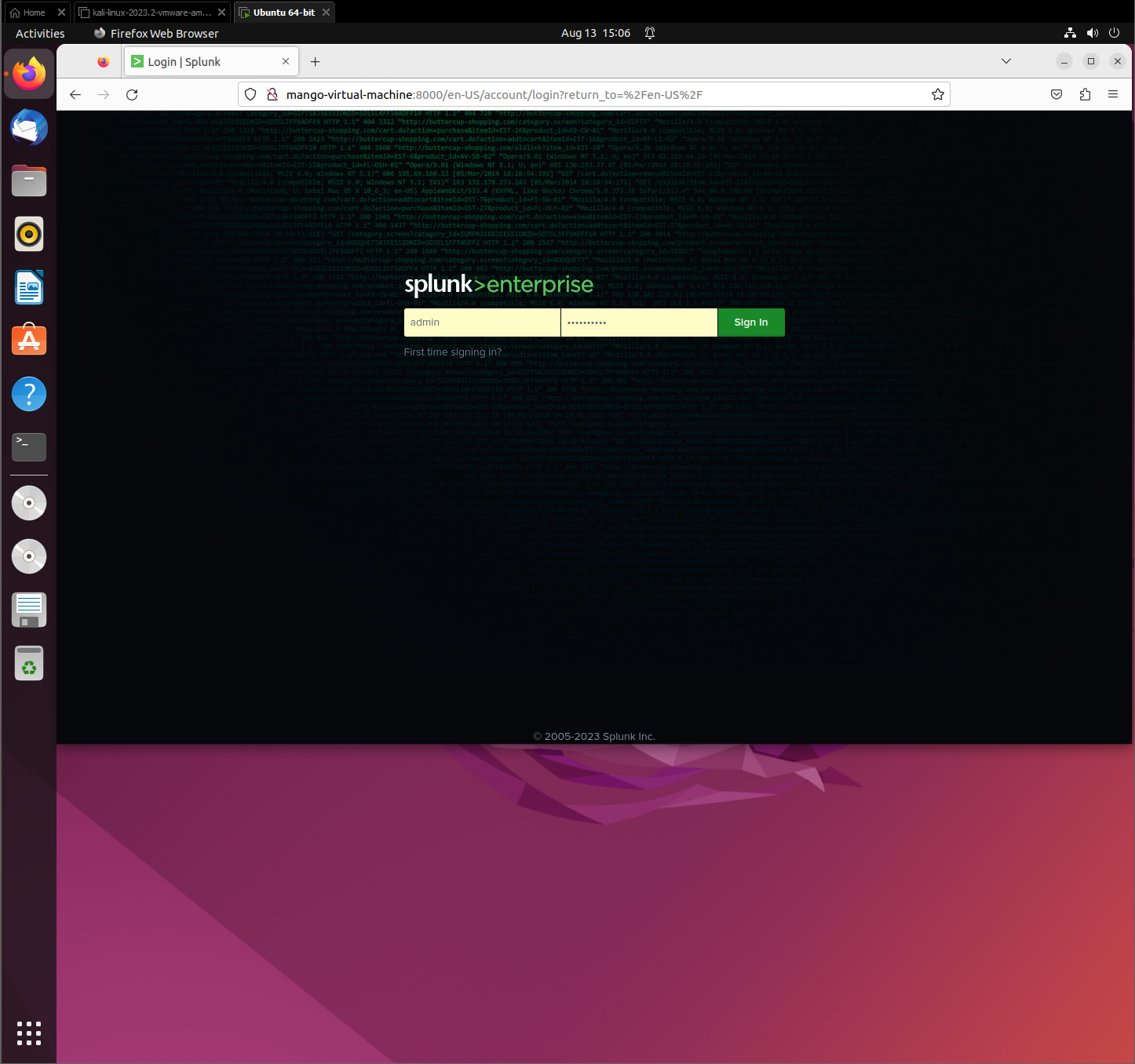
Task: Focus the admin username field
Action: [x=482, y=322]
